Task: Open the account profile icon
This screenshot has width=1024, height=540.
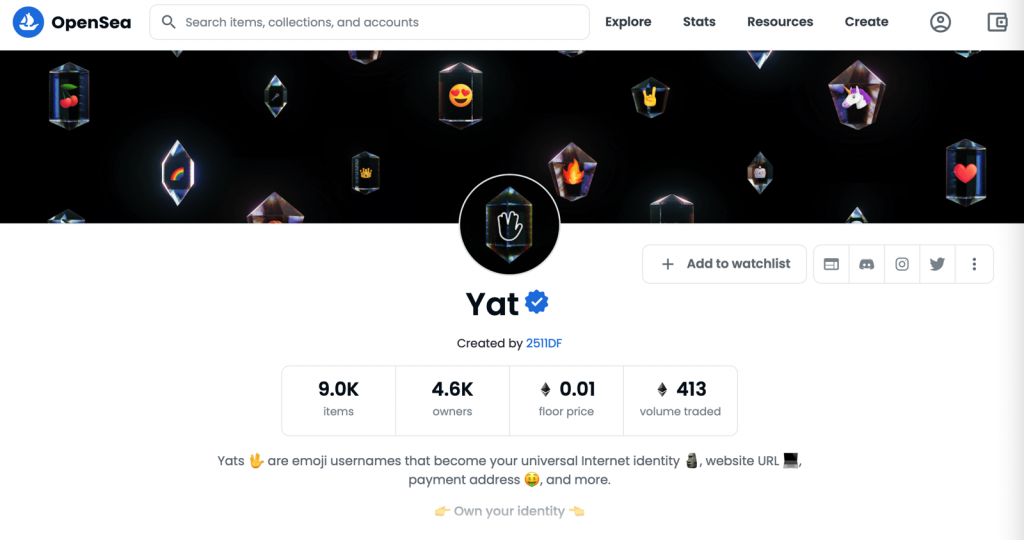Action: (940, 22)
